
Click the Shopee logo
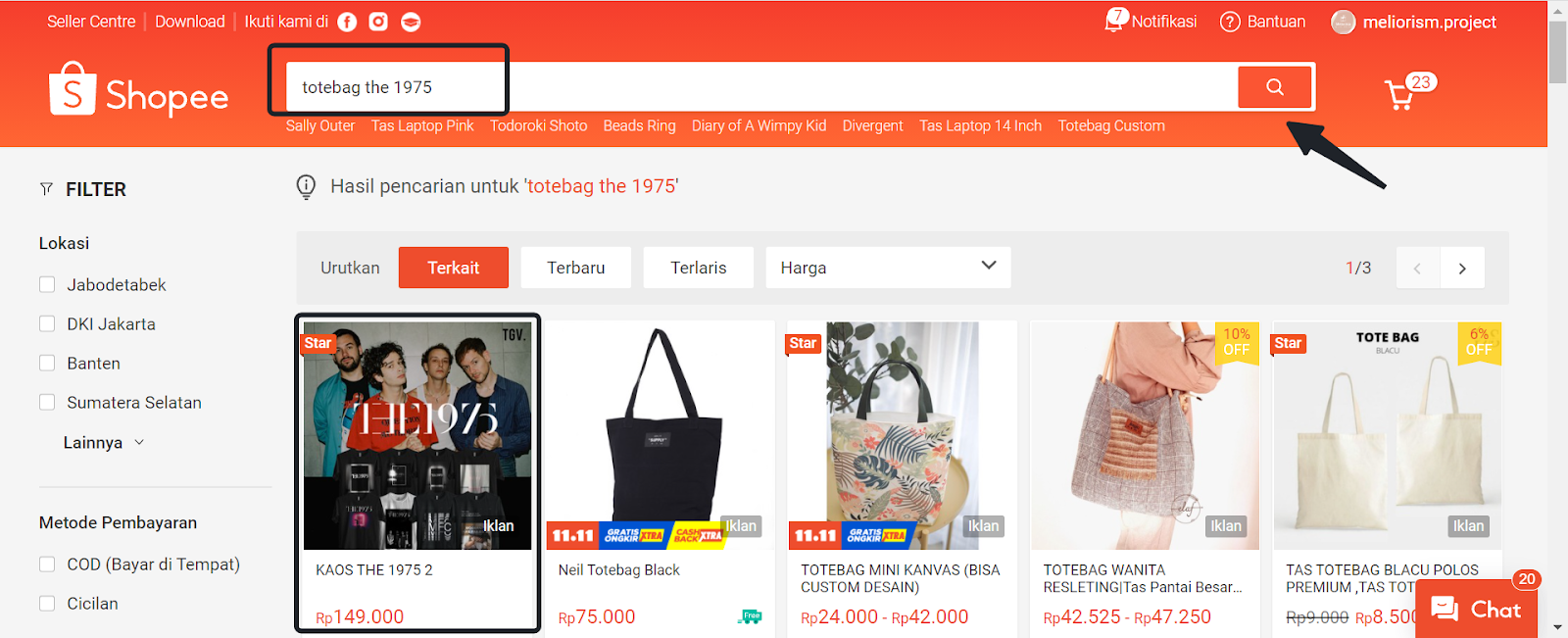pos(138,89)
